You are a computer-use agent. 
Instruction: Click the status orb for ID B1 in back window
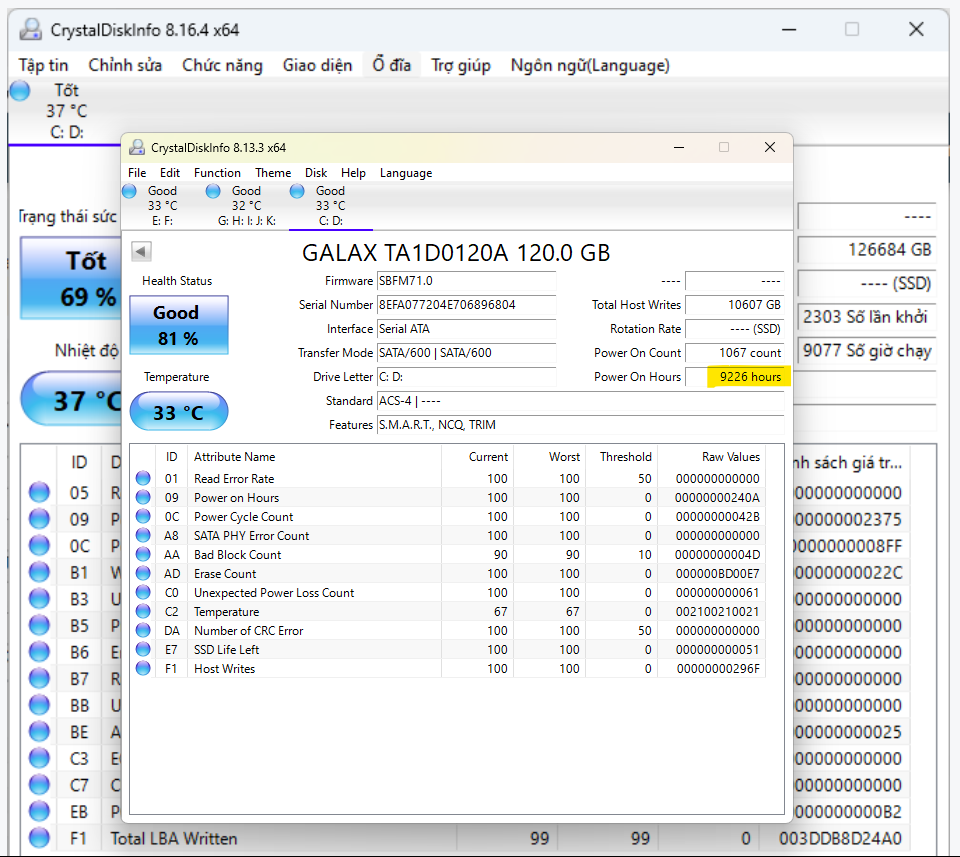[39, 572]
